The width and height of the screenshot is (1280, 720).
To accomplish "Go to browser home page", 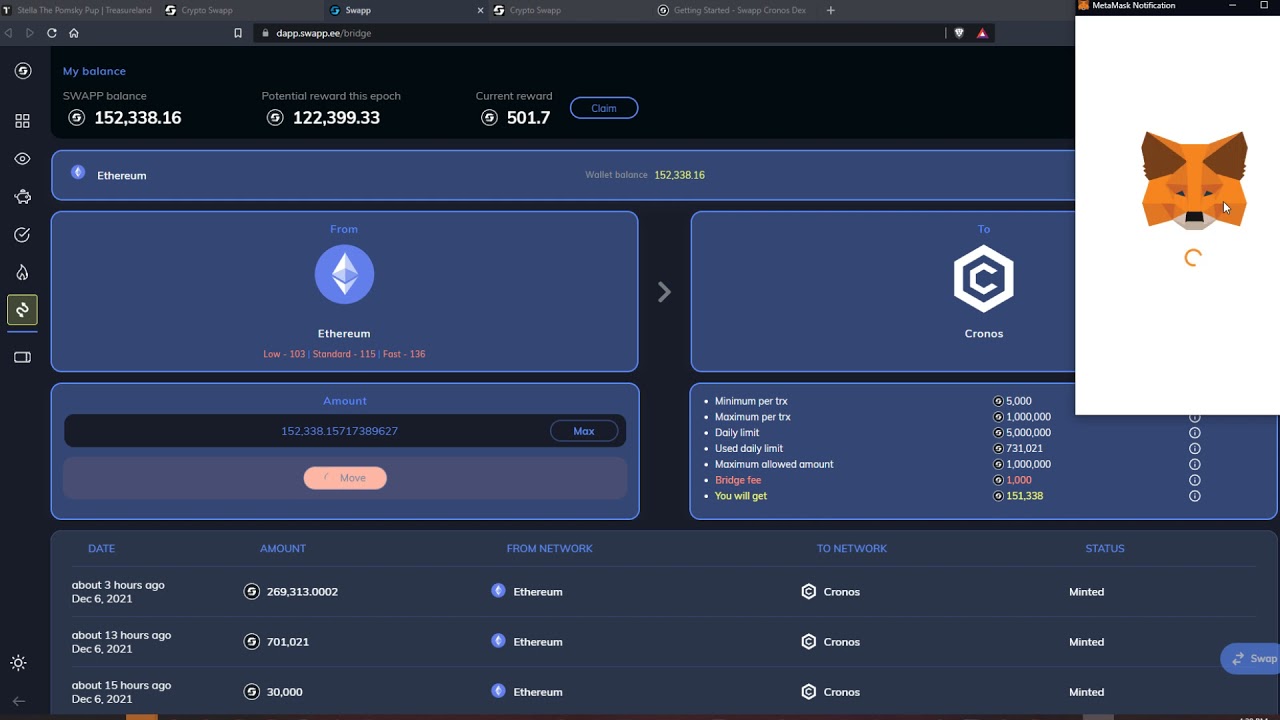I will 74,33.
